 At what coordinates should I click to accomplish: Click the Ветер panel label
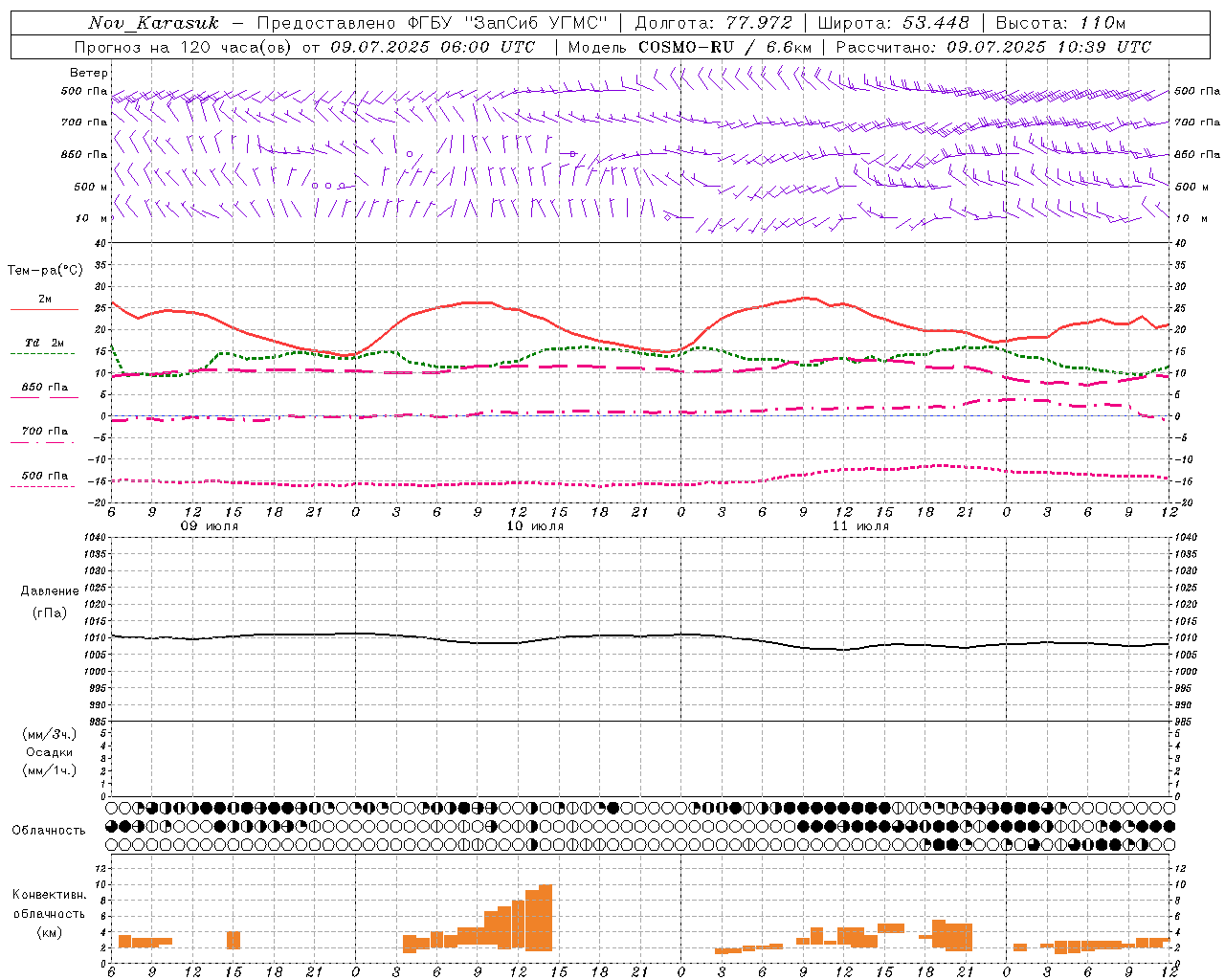(89, 73)
